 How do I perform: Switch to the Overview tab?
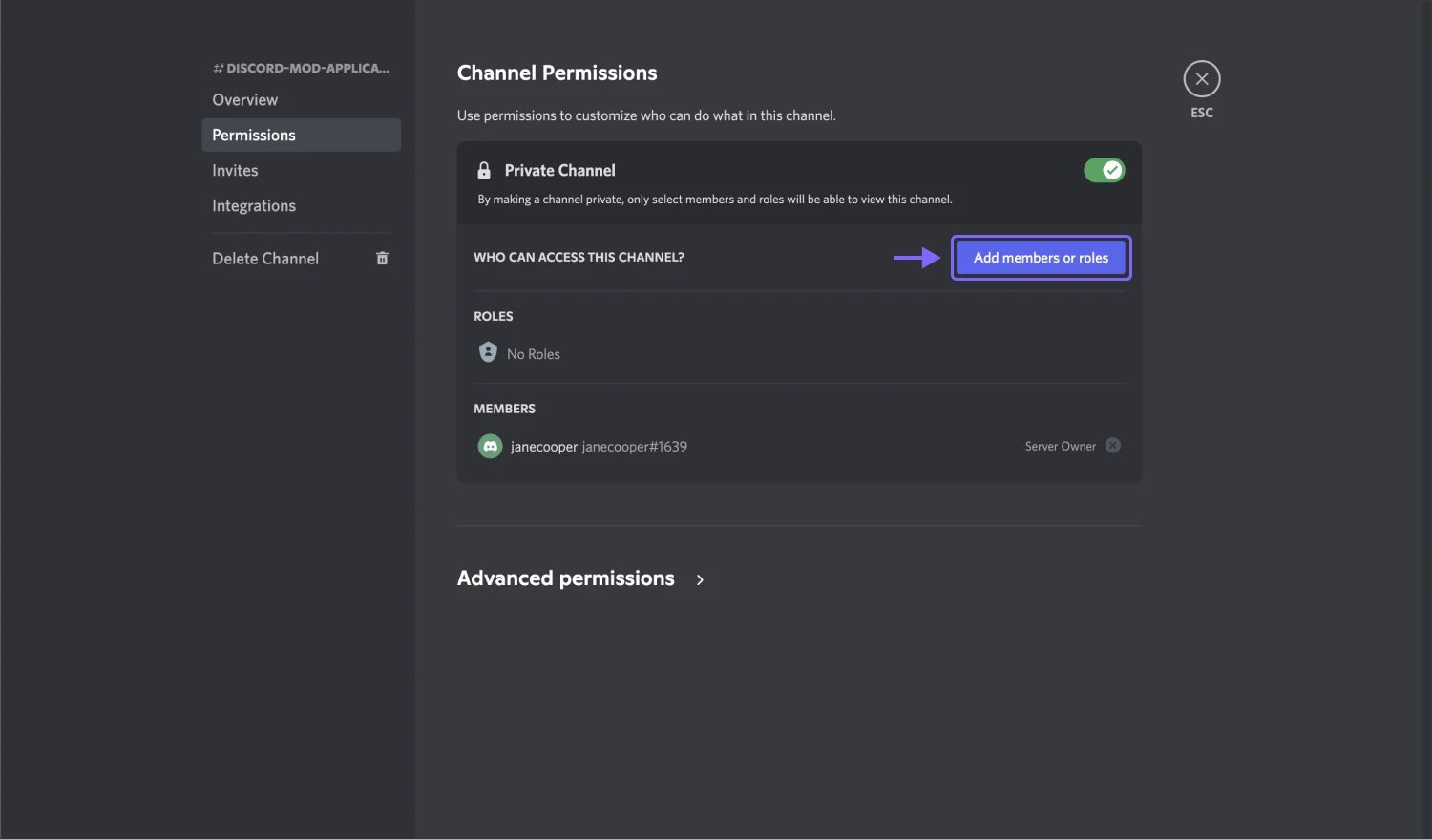[244, 99]
